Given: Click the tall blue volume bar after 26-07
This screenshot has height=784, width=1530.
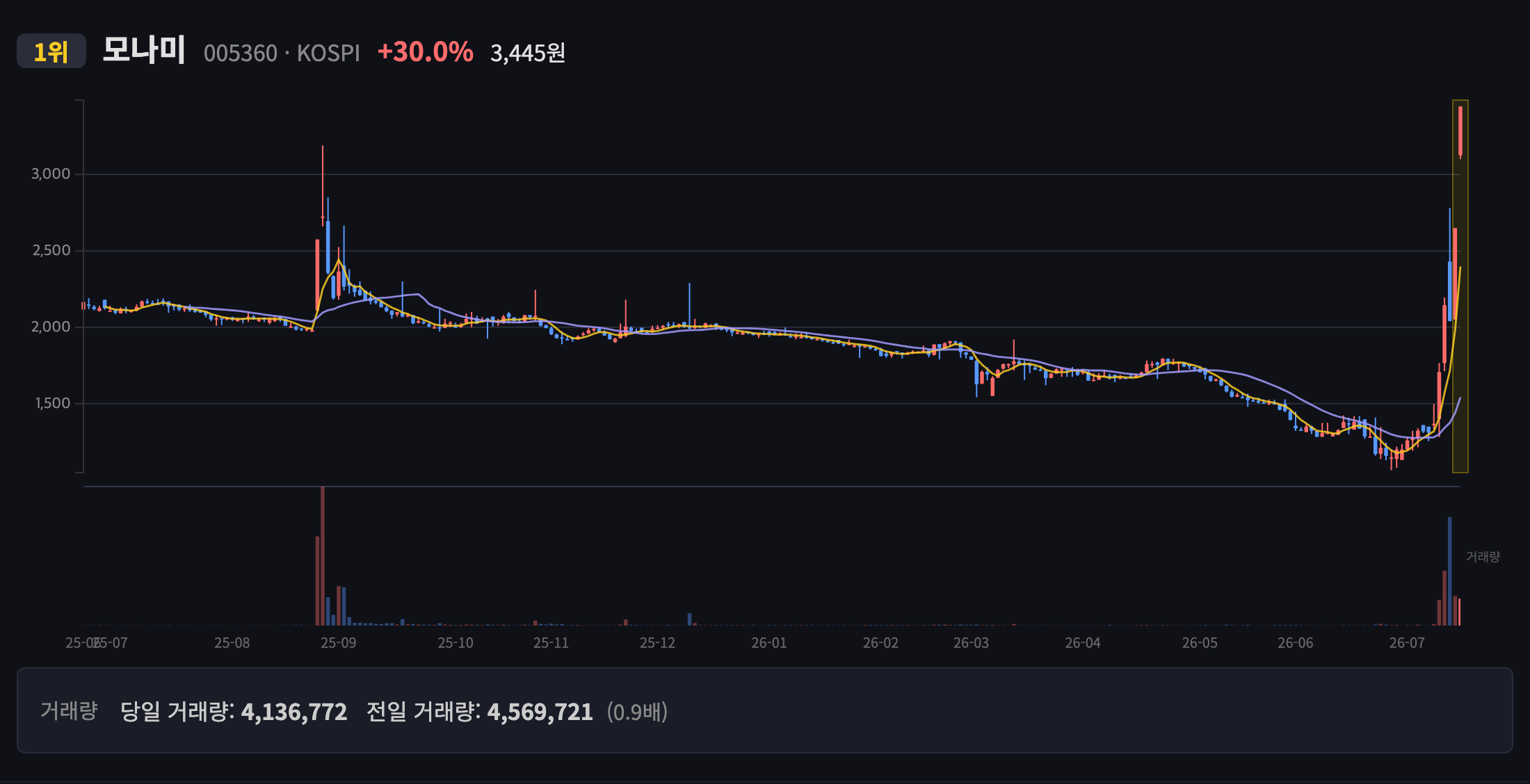Looking at the screenshot, I should [1450, 571].
